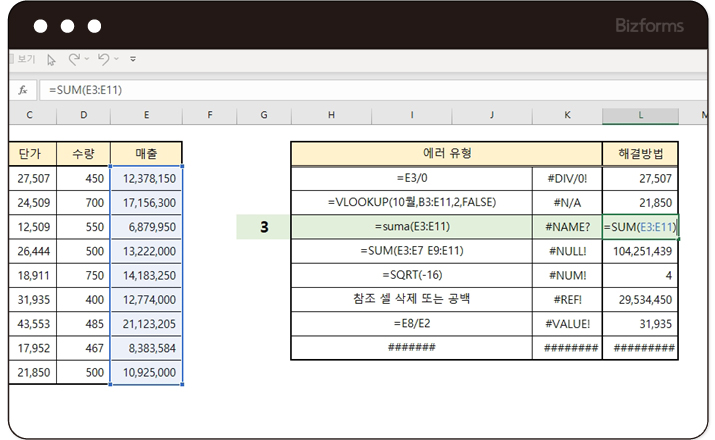Click the 해결방법 header cell
Image resolution: width=715 pixels, height=440 pixels.
(640, 154)
